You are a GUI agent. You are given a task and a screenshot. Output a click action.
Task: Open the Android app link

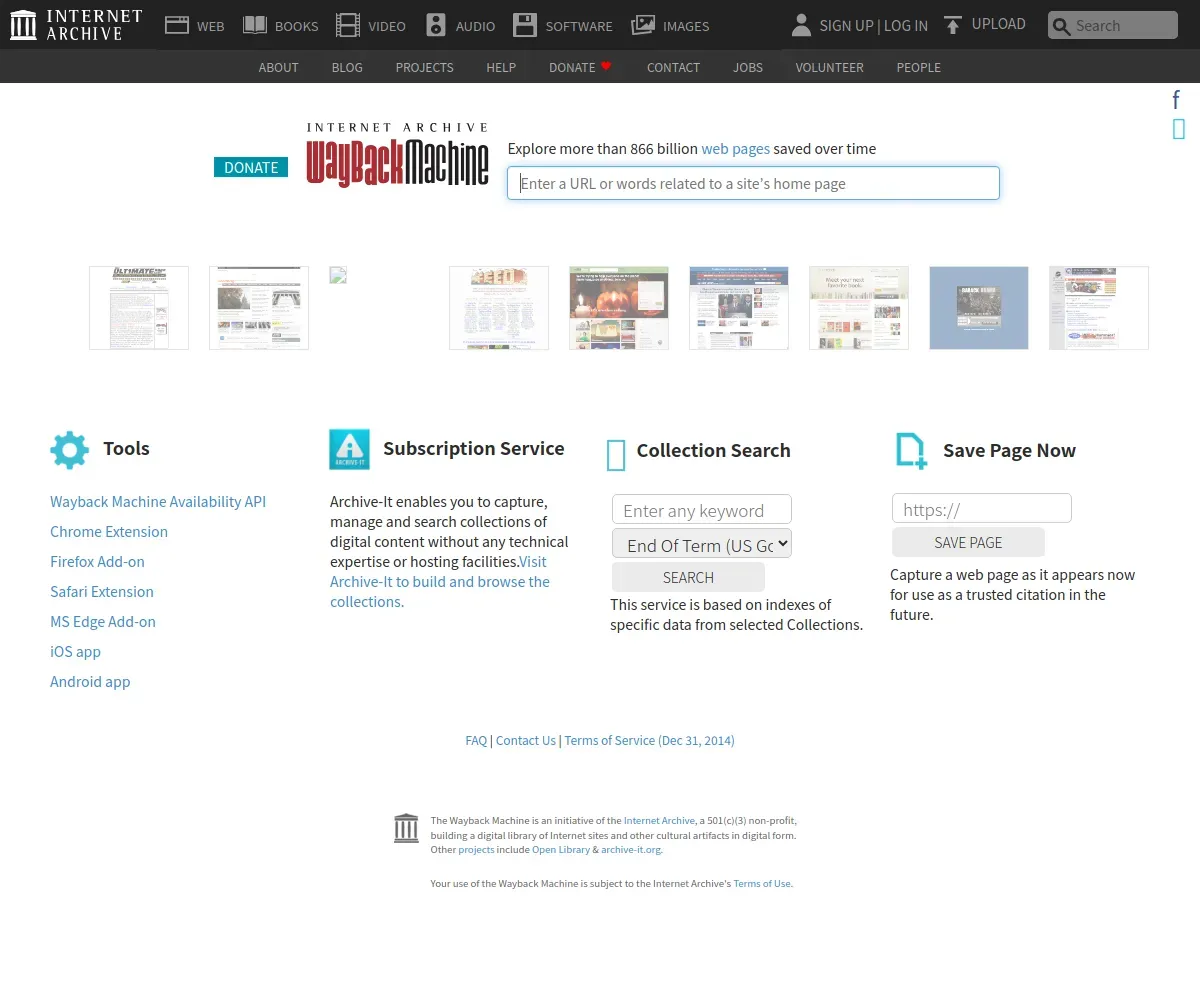point(90,681)
